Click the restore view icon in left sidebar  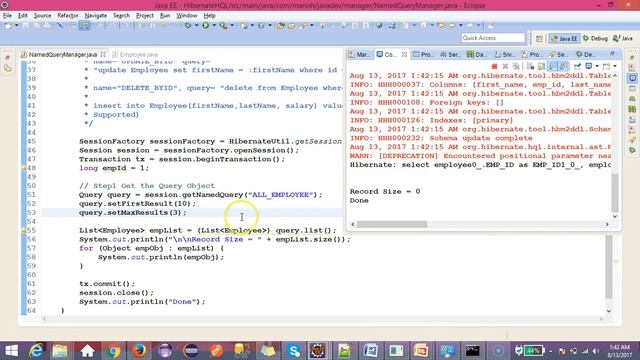(x=8, y=58)
